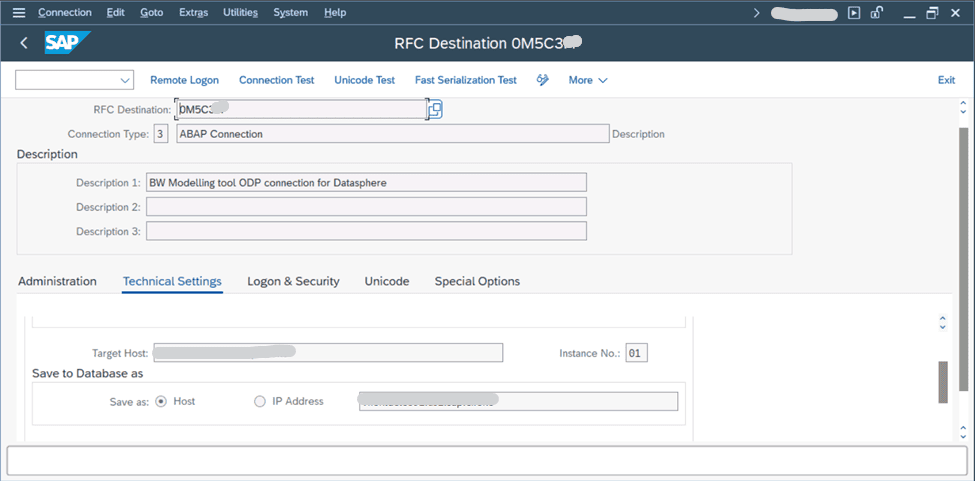
Task: Open the command field dropdown arrow
Action: click(x=125, y=80)
